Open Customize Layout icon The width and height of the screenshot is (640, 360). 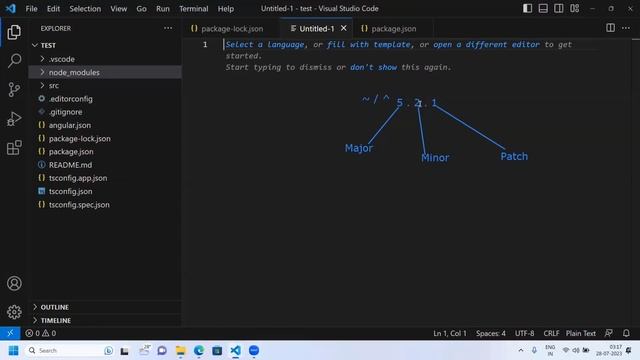pyautogui.click(x=574, y=8)
